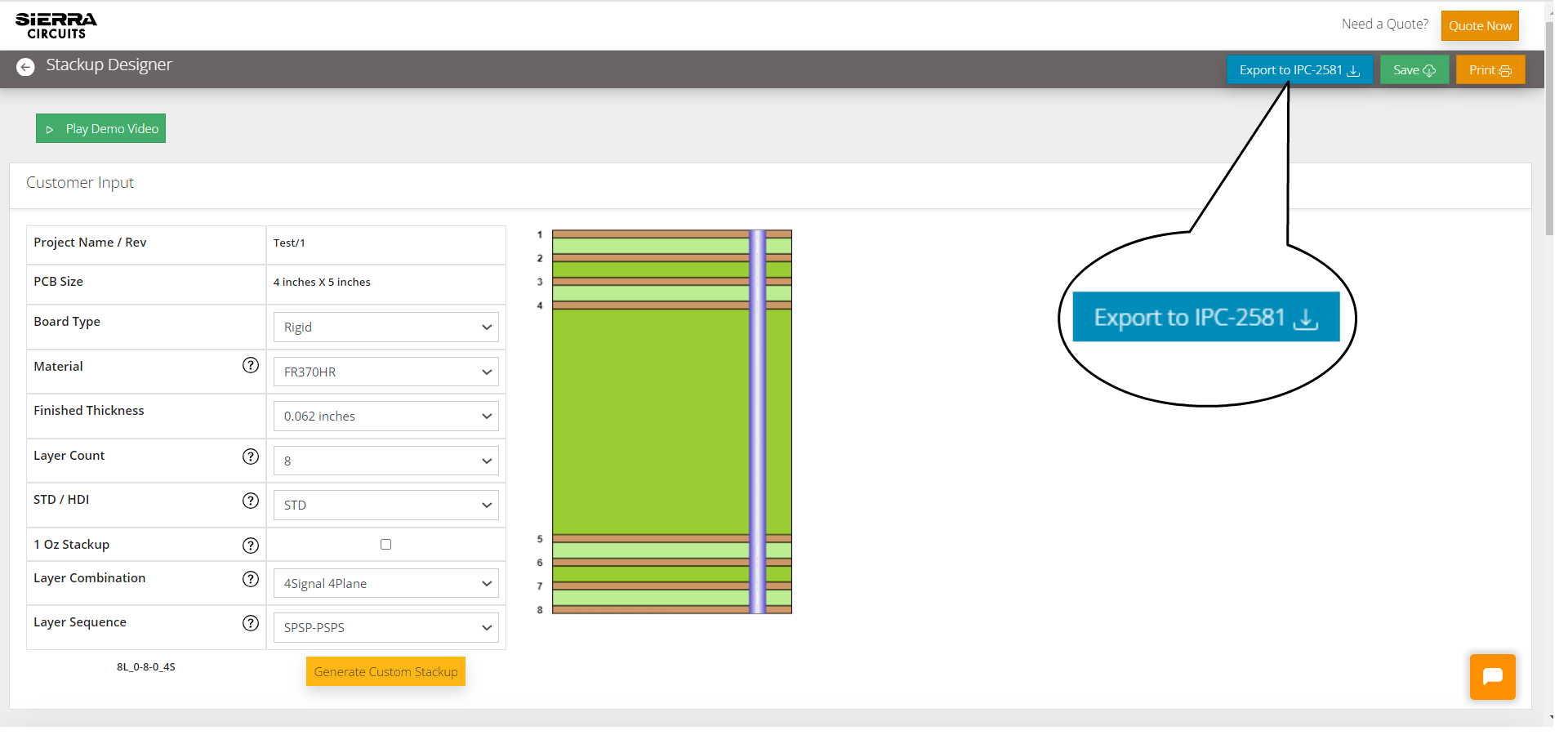Open the Material FR370HR dropdown
This screenshot has height=735, width=1568.
(x=385, y=372)
